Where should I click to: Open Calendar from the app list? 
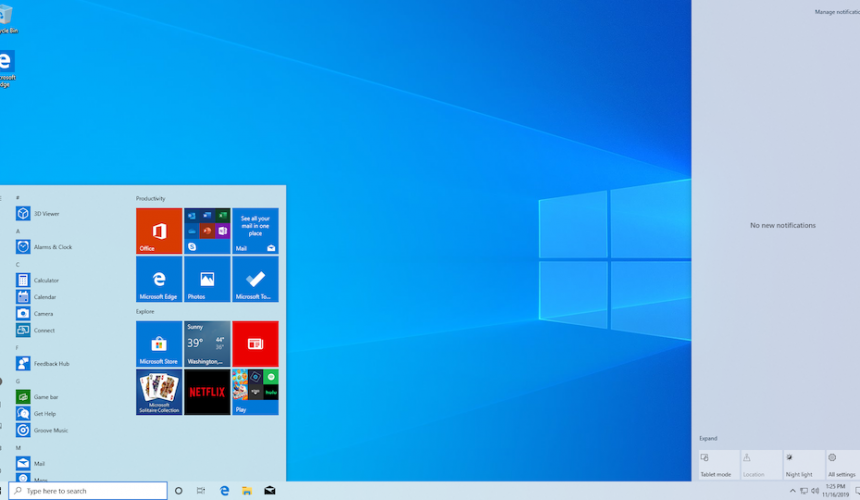pyautogui.click(x=37, y=297)
